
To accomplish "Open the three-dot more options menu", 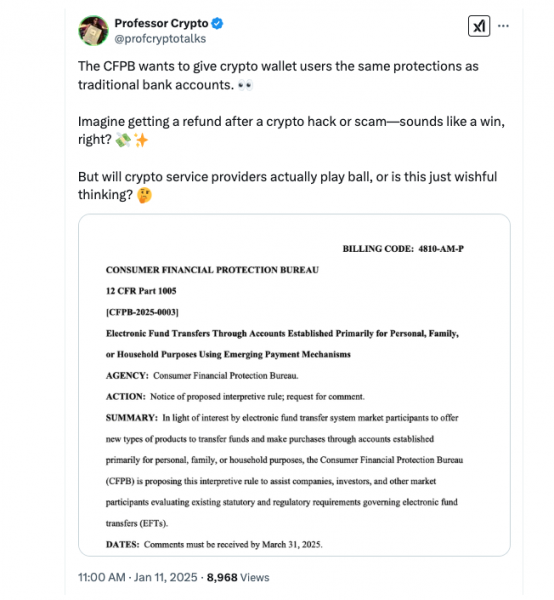I will [x=503, y=26].
